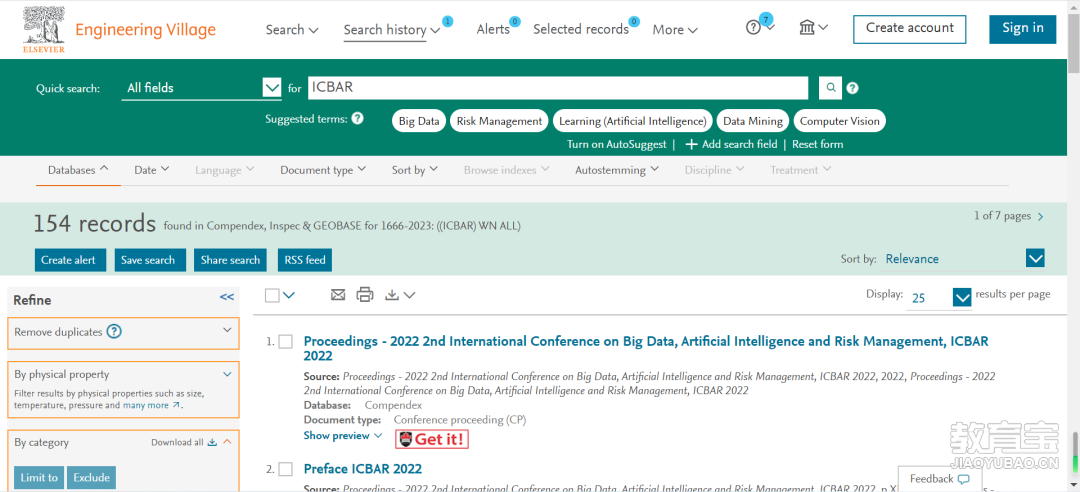Image resolution: width=1080 pixels, height=492 pixels.
Task: Expand By physical property section
Action: pyautogui.click(x=227, y=374)
